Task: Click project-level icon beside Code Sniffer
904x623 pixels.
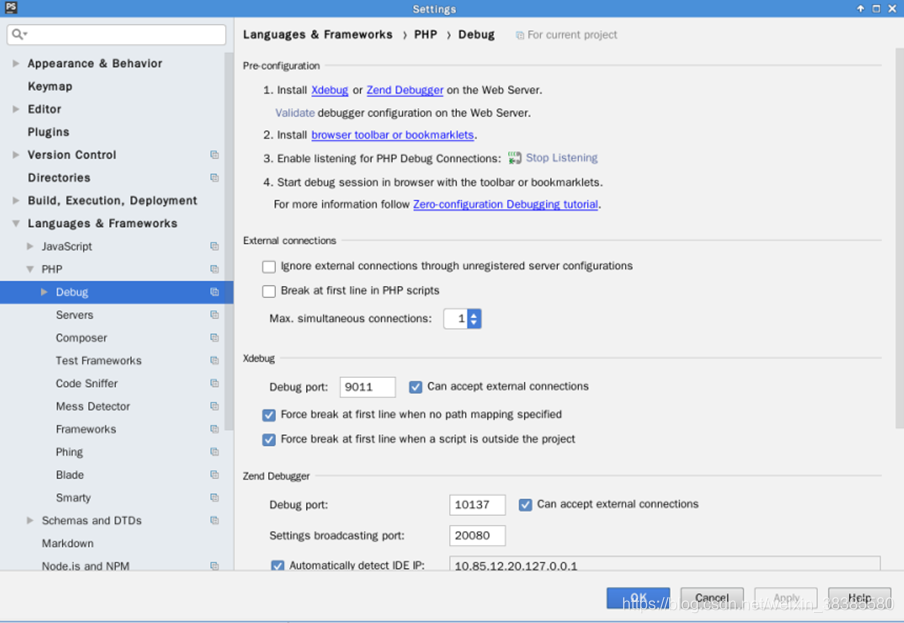Action: click(x=214, y=383)
